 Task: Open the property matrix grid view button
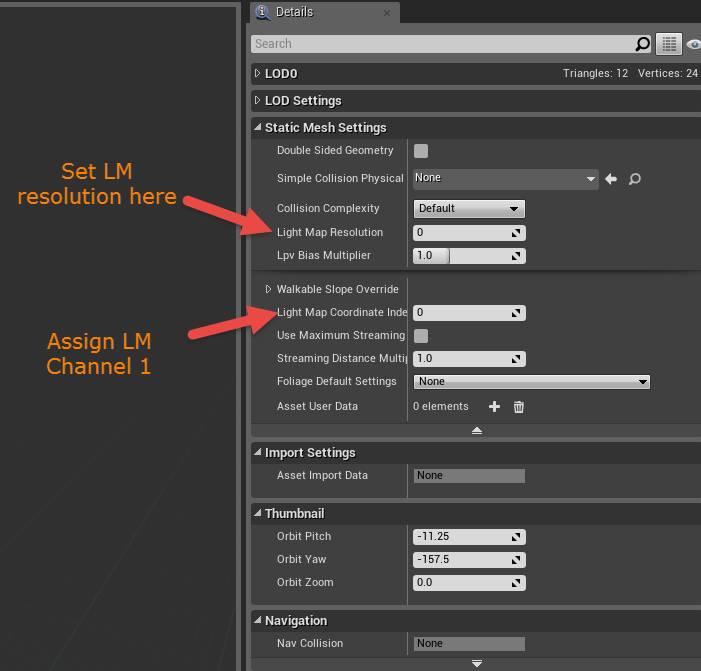coord(669,44)
